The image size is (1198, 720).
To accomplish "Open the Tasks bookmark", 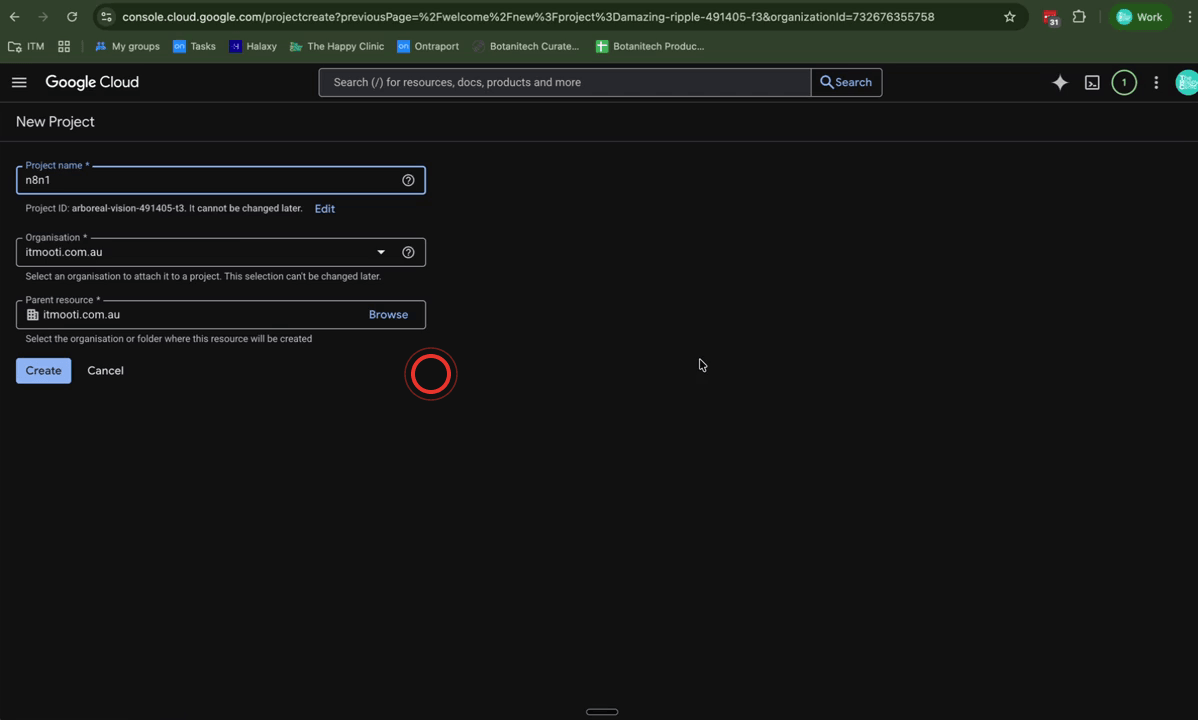I will point(194,46).
